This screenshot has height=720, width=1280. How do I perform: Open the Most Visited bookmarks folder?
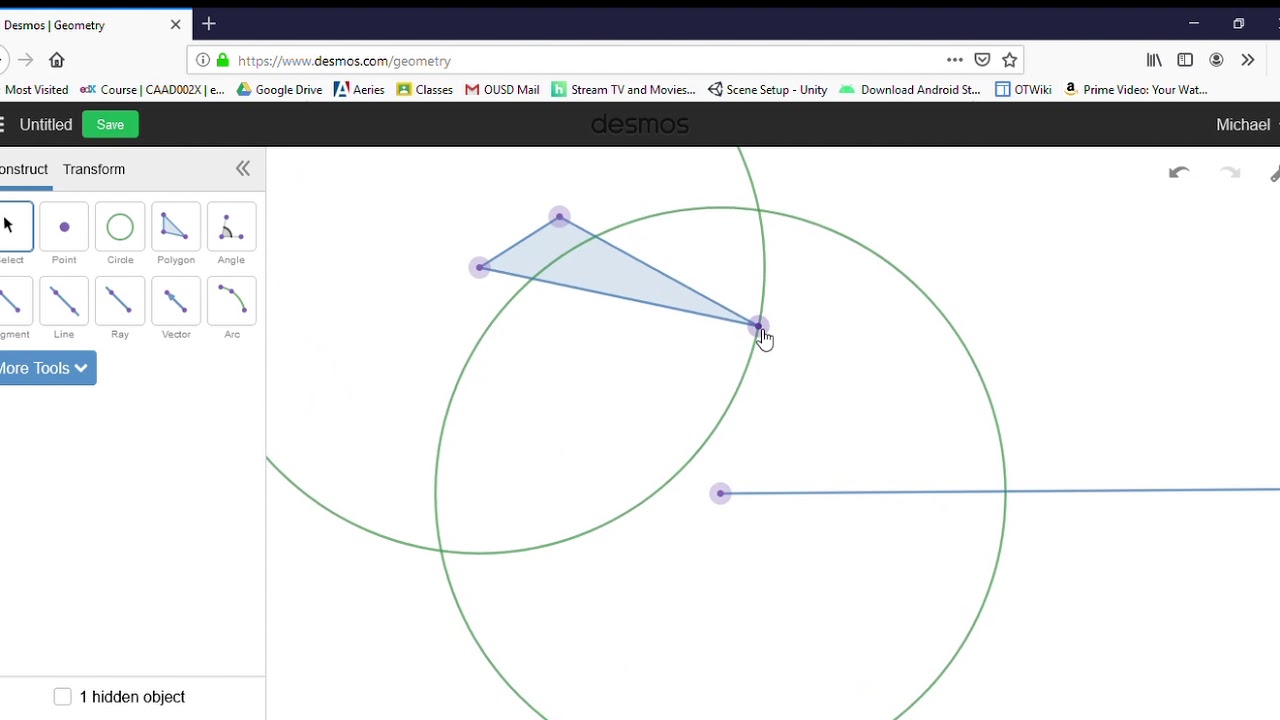37,89
